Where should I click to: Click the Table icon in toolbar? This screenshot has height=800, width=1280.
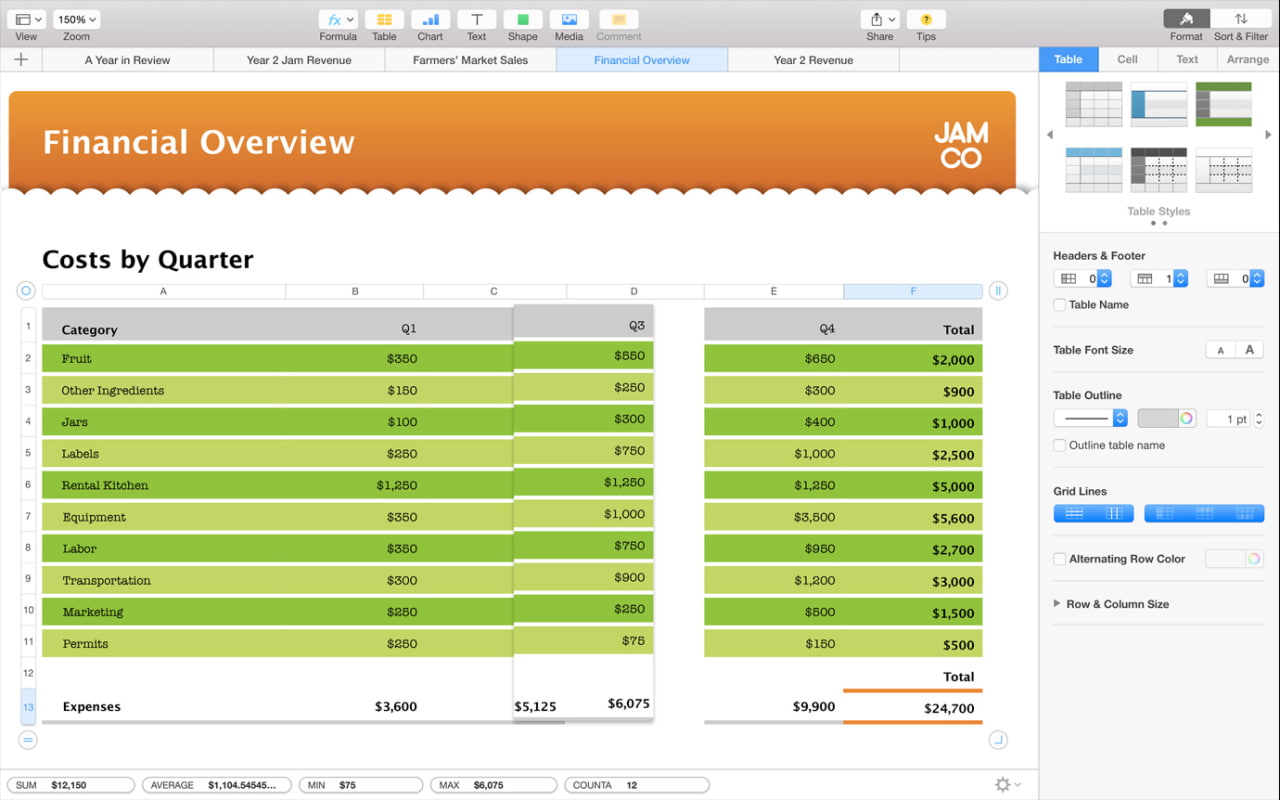[x=384, y=20]
